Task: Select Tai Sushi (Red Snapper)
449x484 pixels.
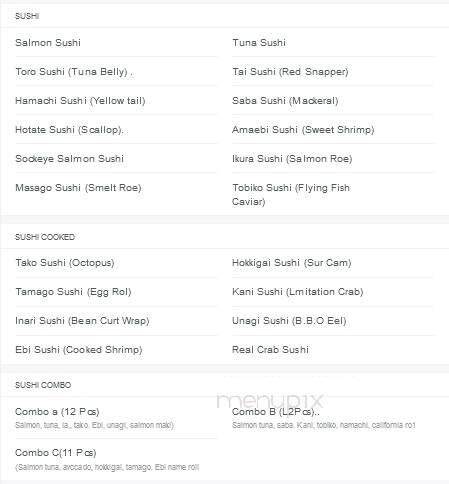Action: click(x=290, y=72)
